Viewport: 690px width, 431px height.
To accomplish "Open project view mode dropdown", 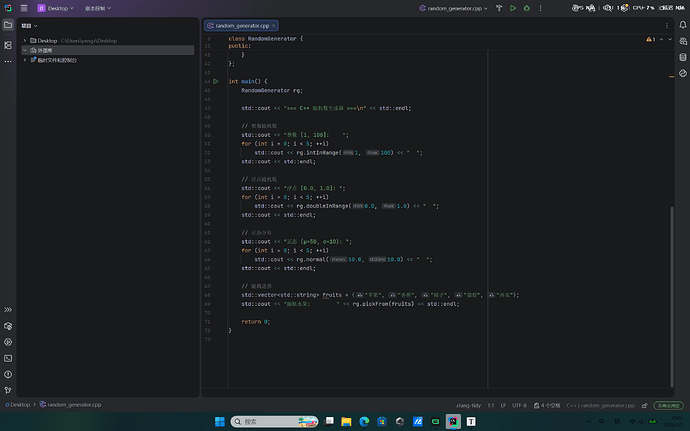I will (29, 26).
